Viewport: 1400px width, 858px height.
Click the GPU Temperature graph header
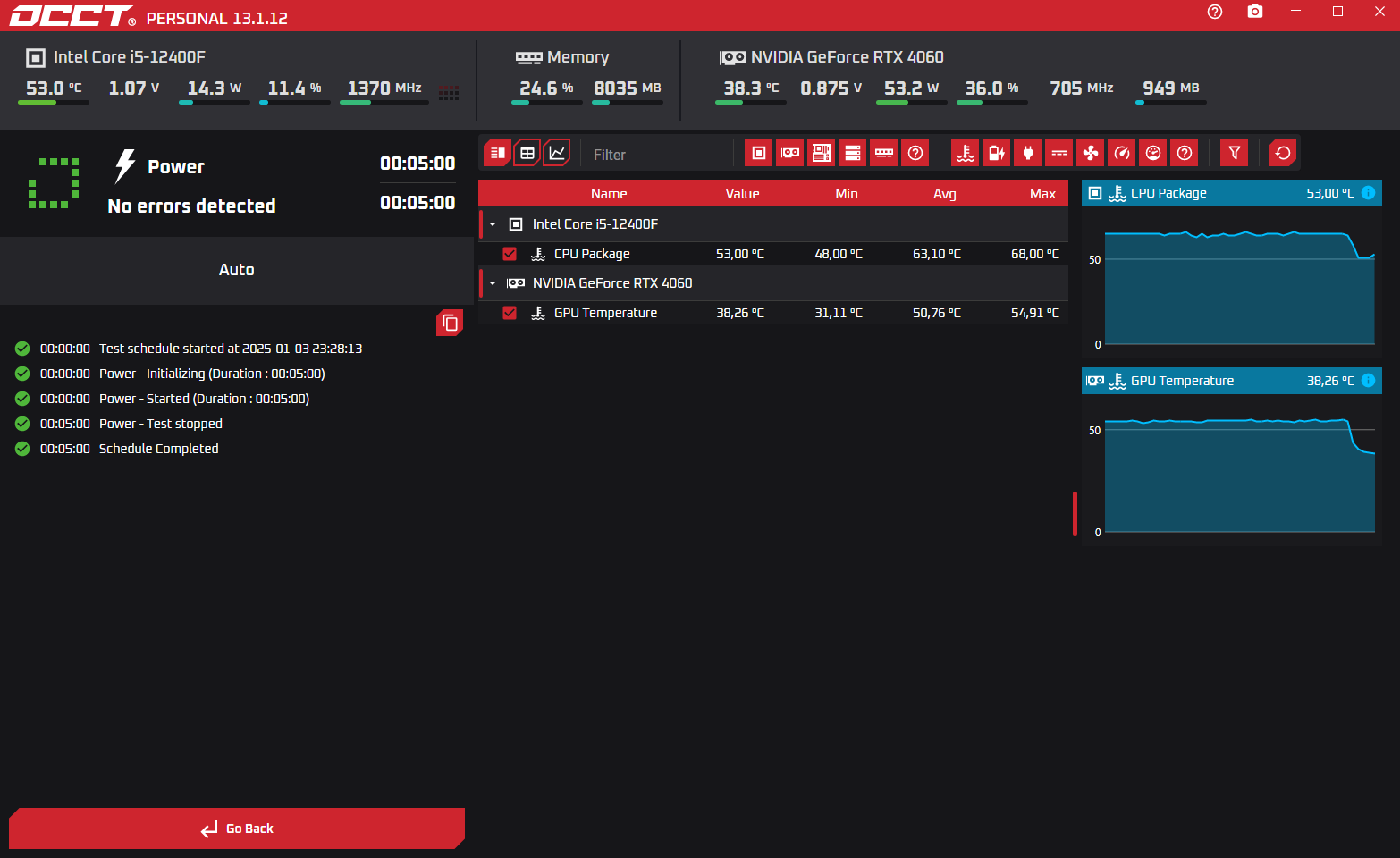click(x=1232, y=381)
